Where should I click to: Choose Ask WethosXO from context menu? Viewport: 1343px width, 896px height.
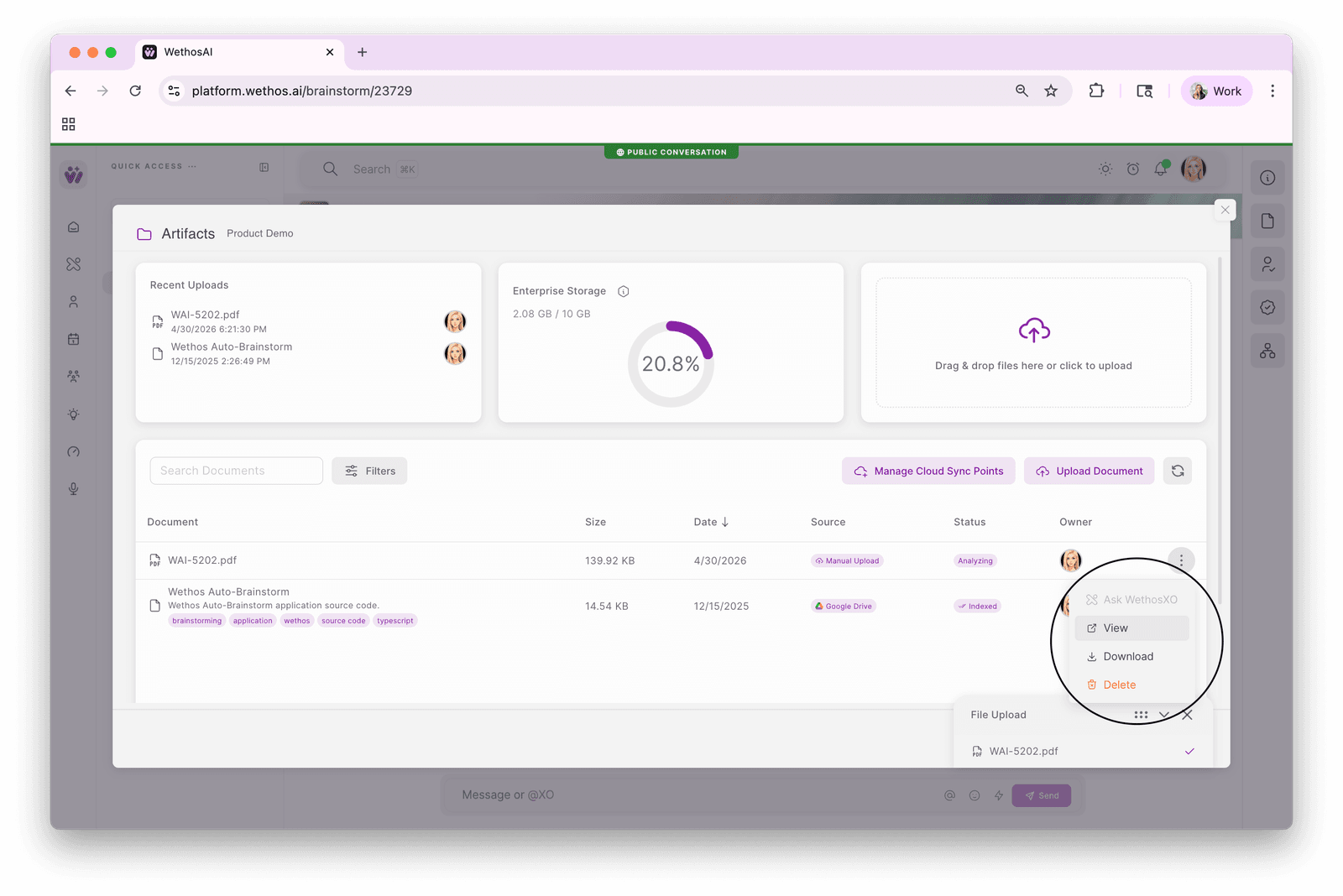coord(1131,600)
